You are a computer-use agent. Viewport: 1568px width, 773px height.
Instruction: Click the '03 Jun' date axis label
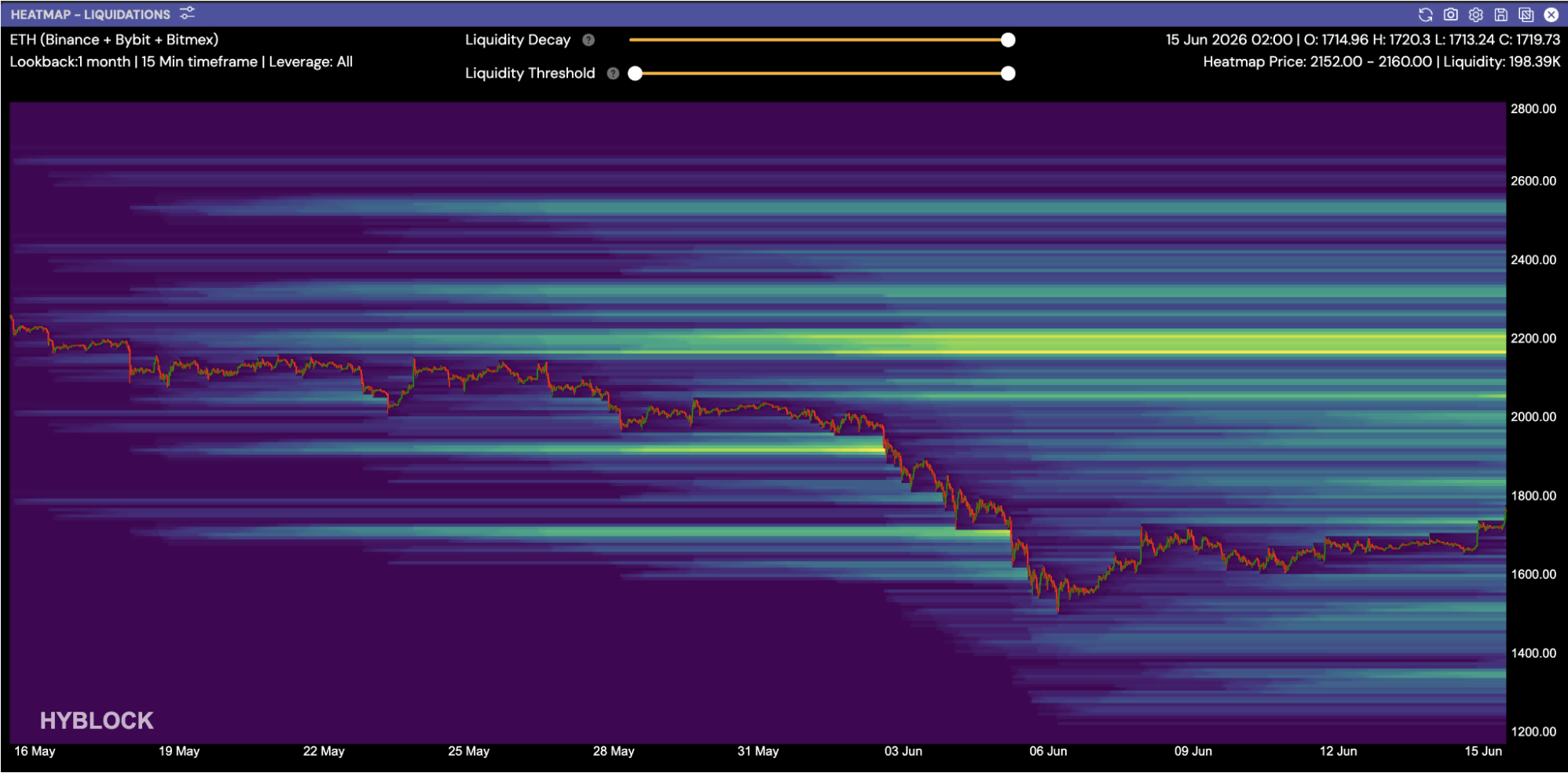[x=903, y=751]
